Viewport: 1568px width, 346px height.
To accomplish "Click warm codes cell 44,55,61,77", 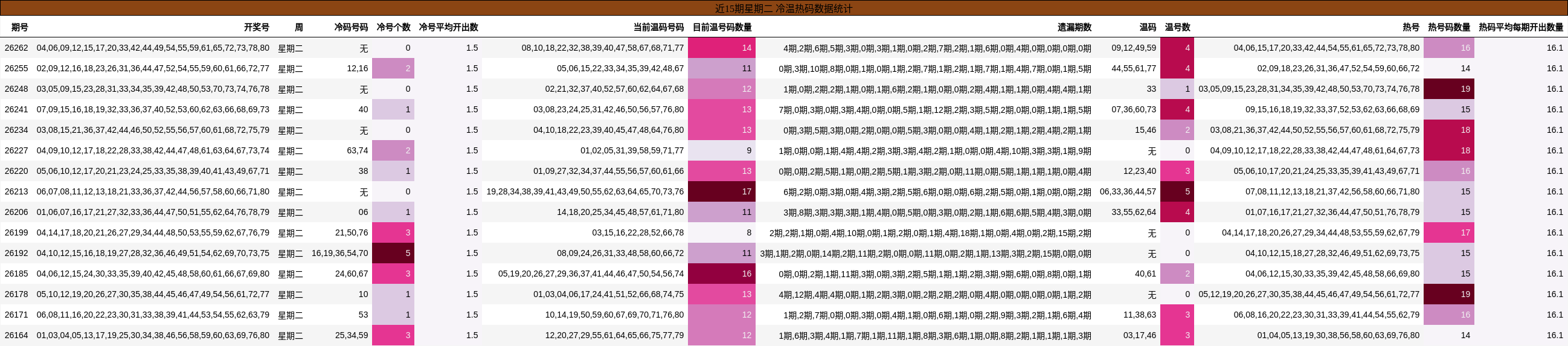I will (1133, 69).
